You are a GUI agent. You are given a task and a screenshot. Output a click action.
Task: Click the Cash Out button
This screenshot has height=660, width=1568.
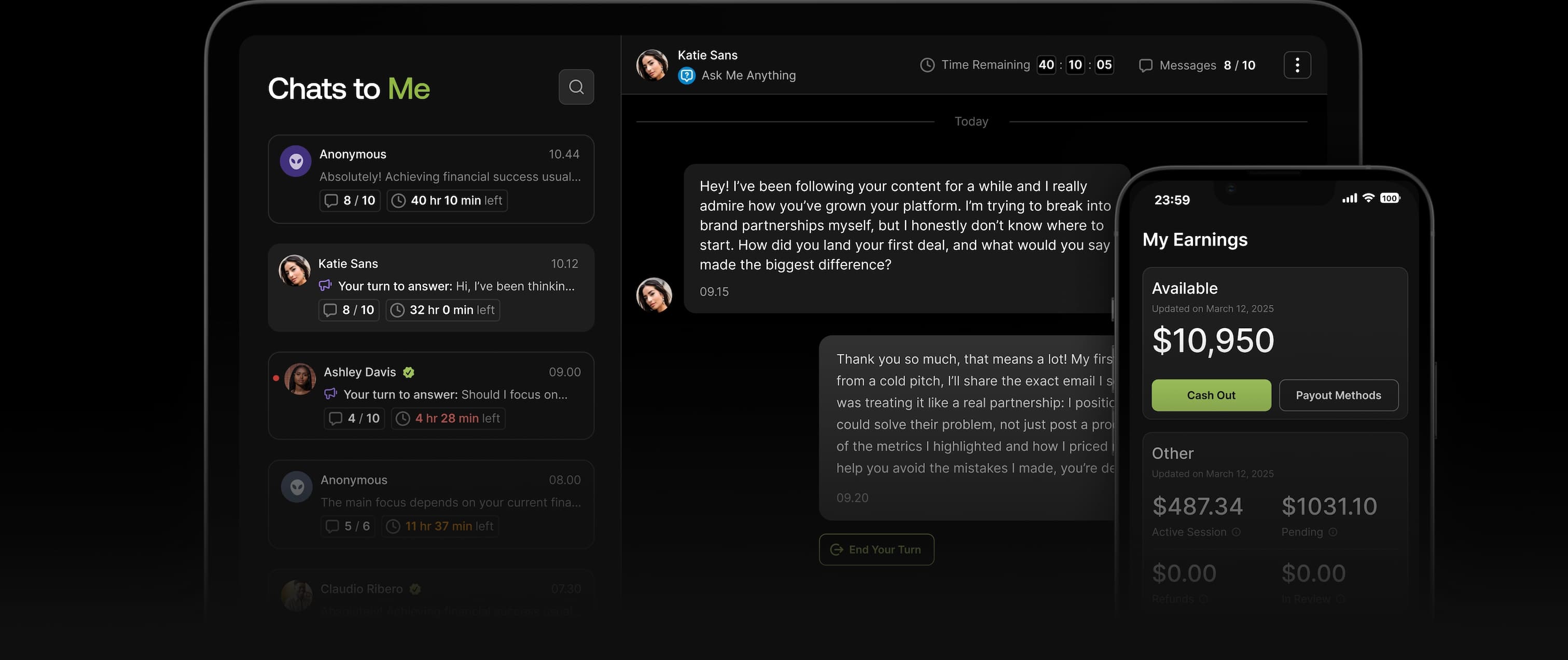[x=1211, y=395]
